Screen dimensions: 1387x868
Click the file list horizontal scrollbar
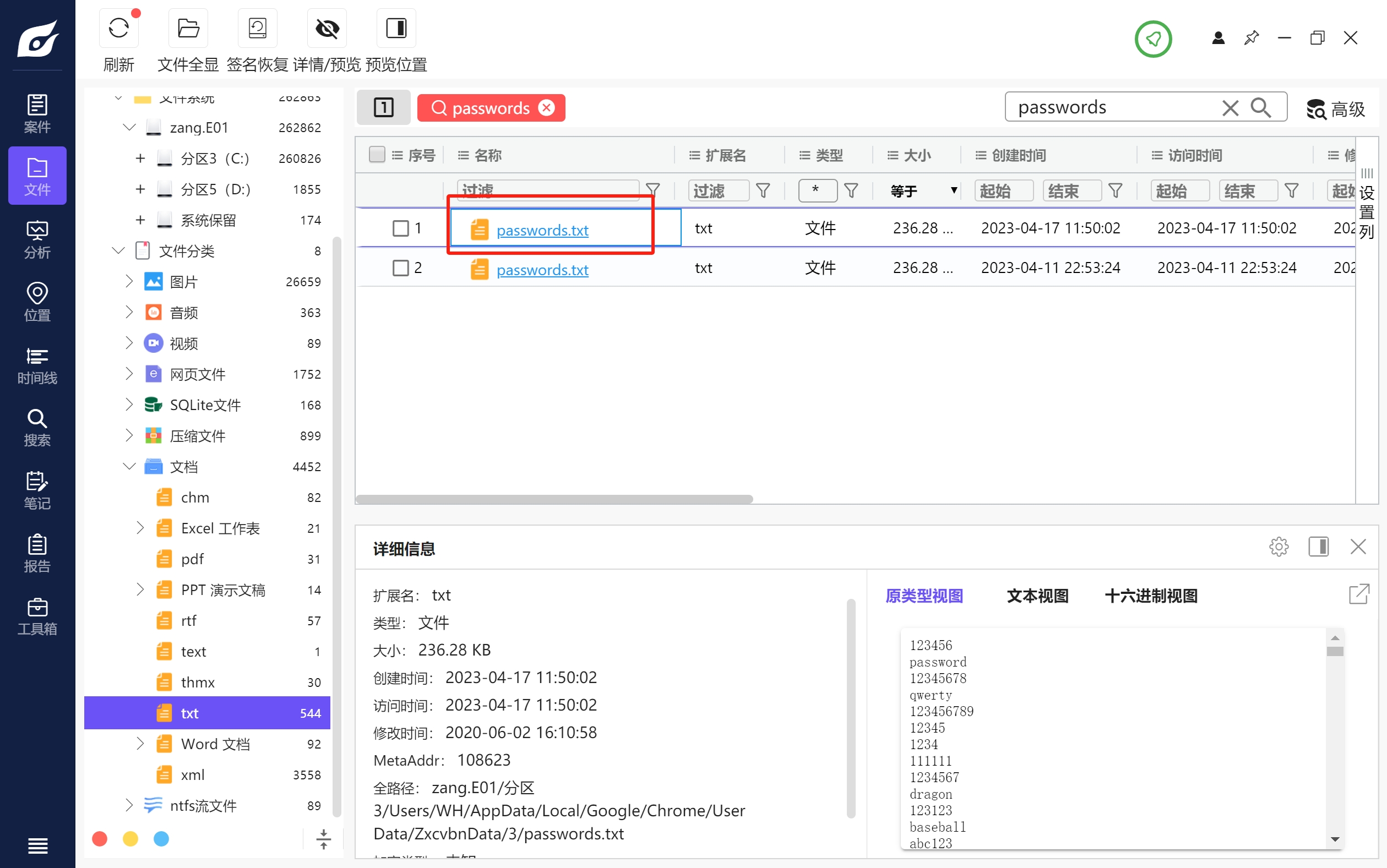554,499
